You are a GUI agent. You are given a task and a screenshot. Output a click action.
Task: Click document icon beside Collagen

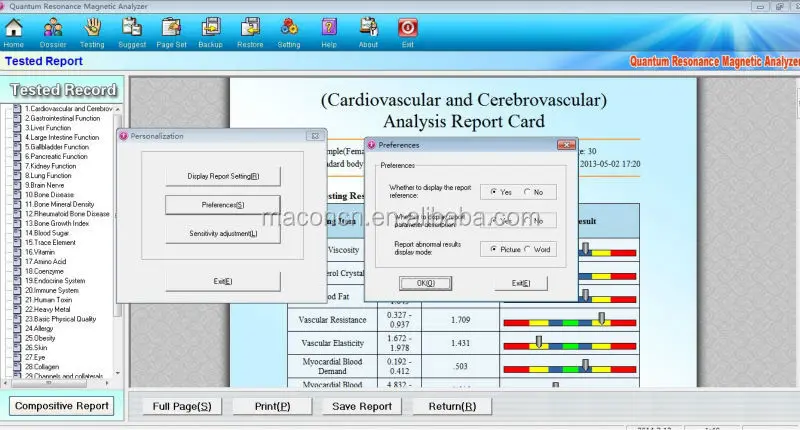pos(17,367)
